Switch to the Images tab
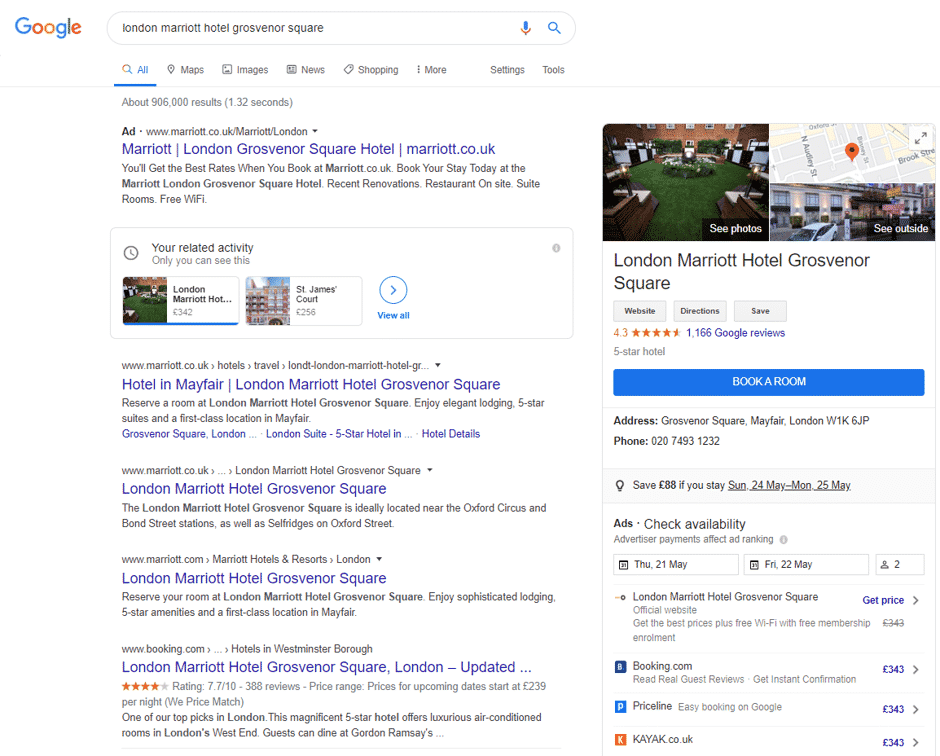940x756 pixels. (x=245, y=70)
